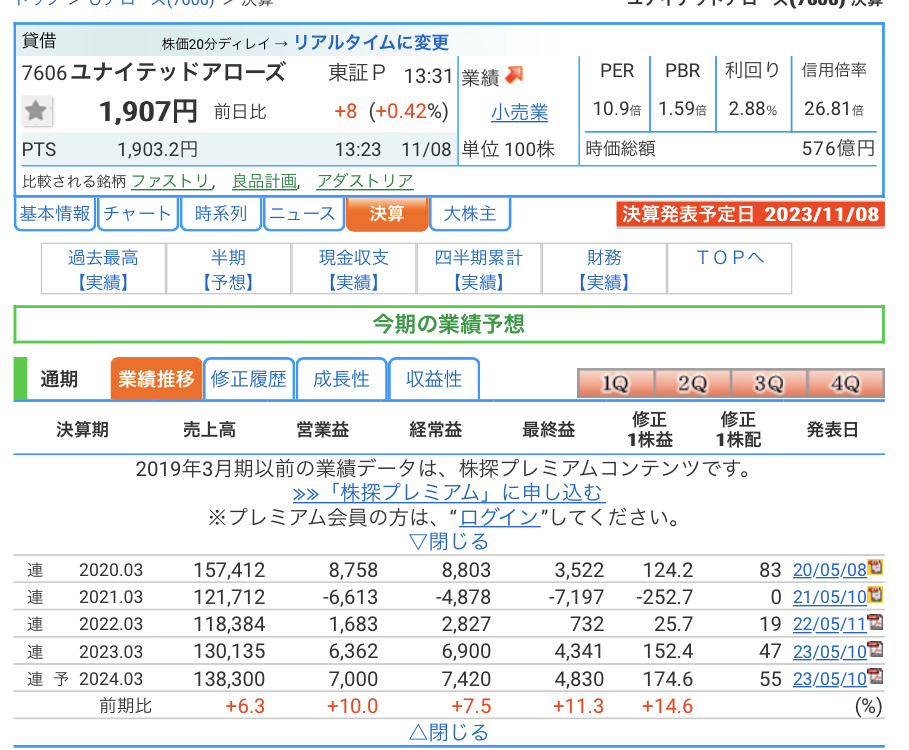Click the 3Q quarter button
Image resolution: width=909 pixels, height=750 pixels.
pos(769,383)
